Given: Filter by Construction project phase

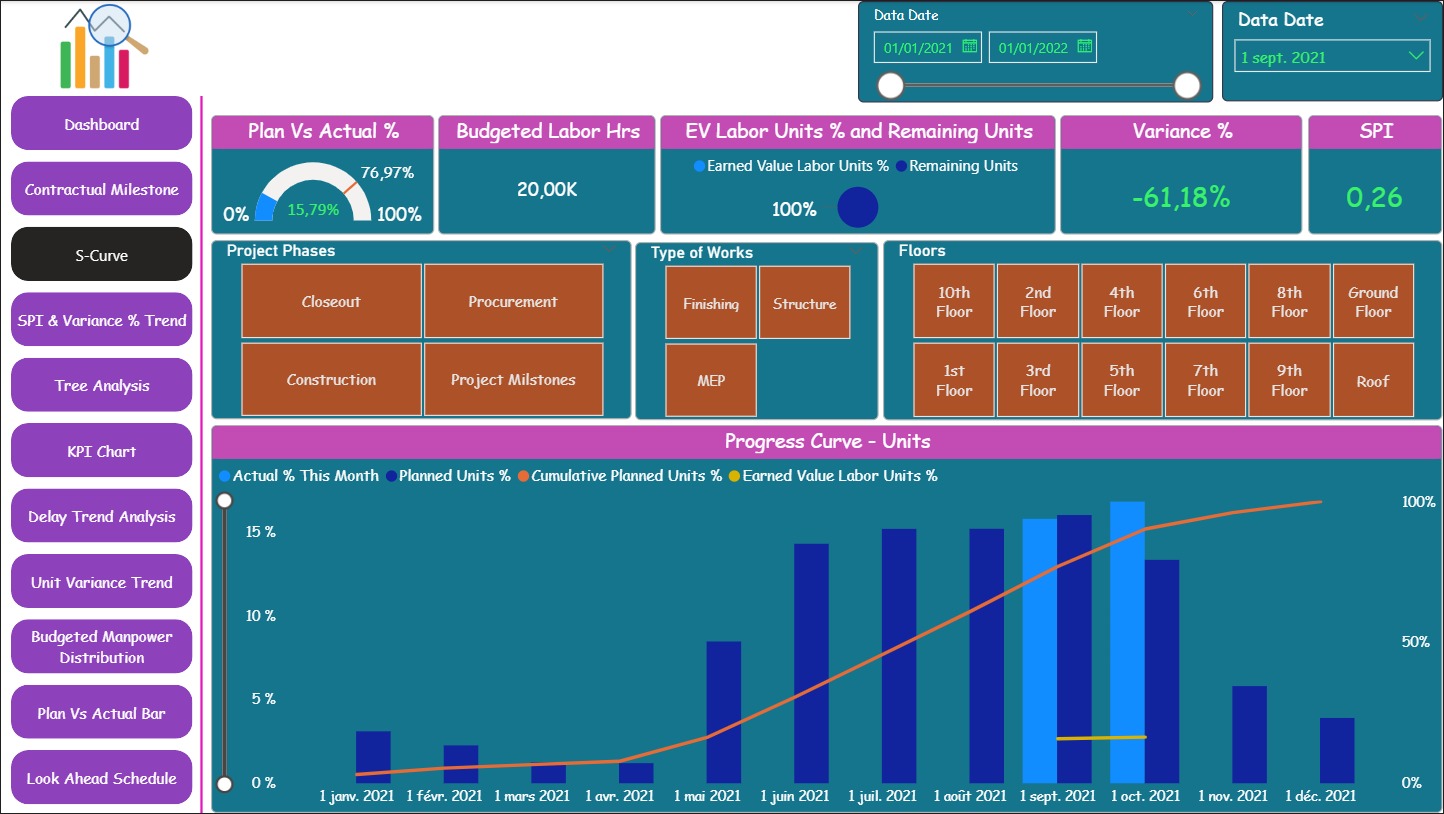Looking at the screenshot, I should 331,379.
